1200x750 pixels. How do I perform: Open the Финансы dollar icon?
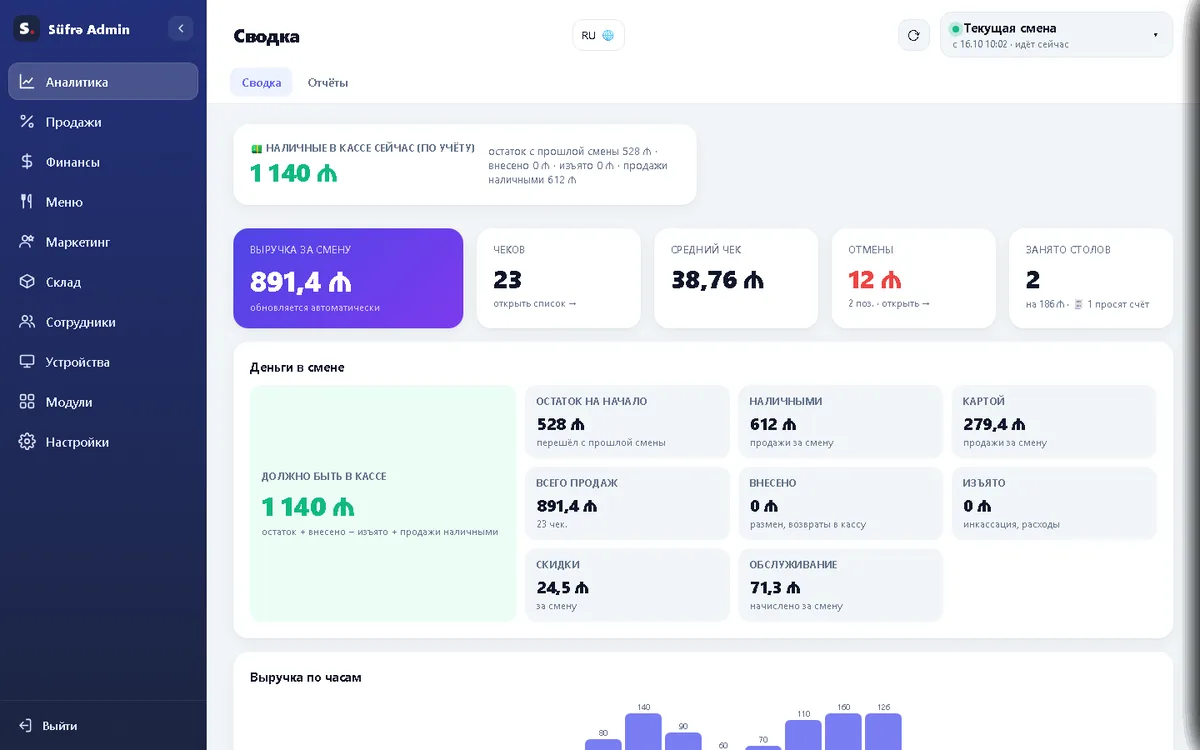coord(27,162)
